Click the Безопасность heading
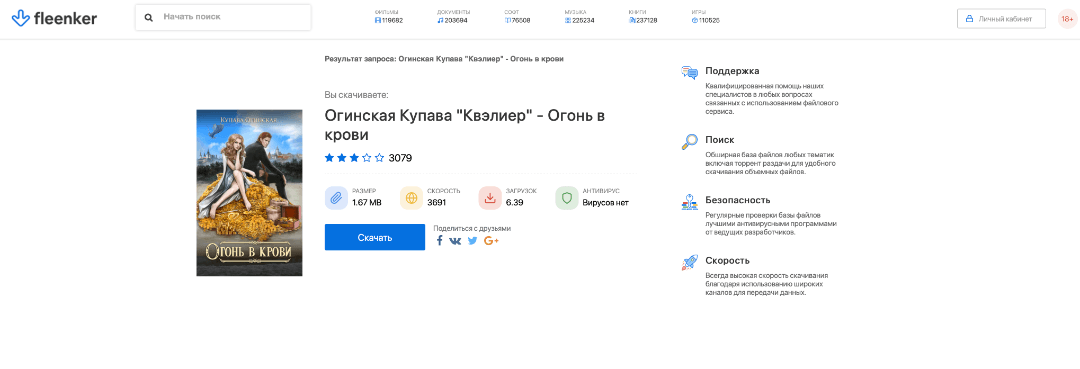 (738, 200)
